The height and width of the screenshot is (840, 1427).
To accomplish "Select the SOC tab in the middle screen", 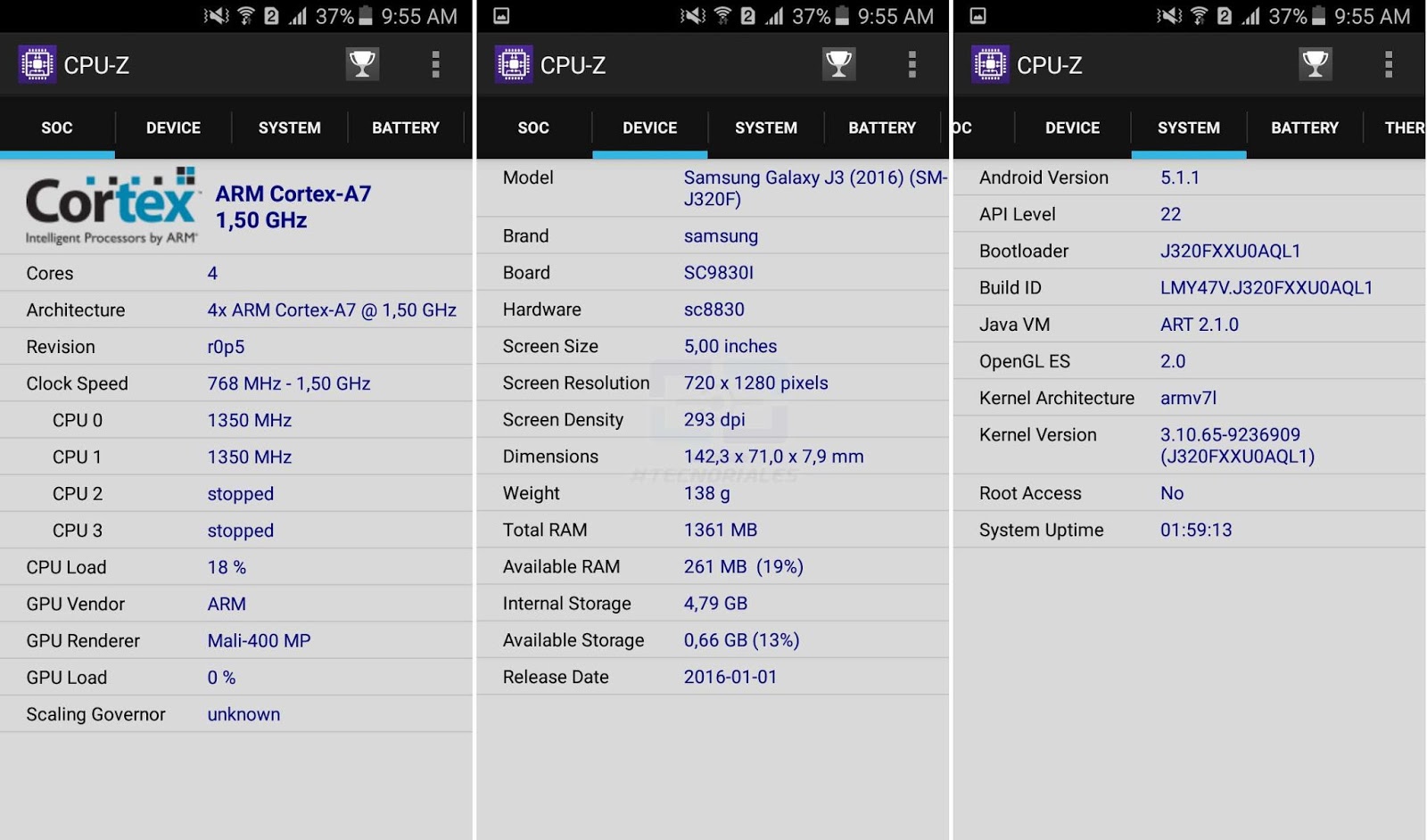I will click(x=533, y=128).
